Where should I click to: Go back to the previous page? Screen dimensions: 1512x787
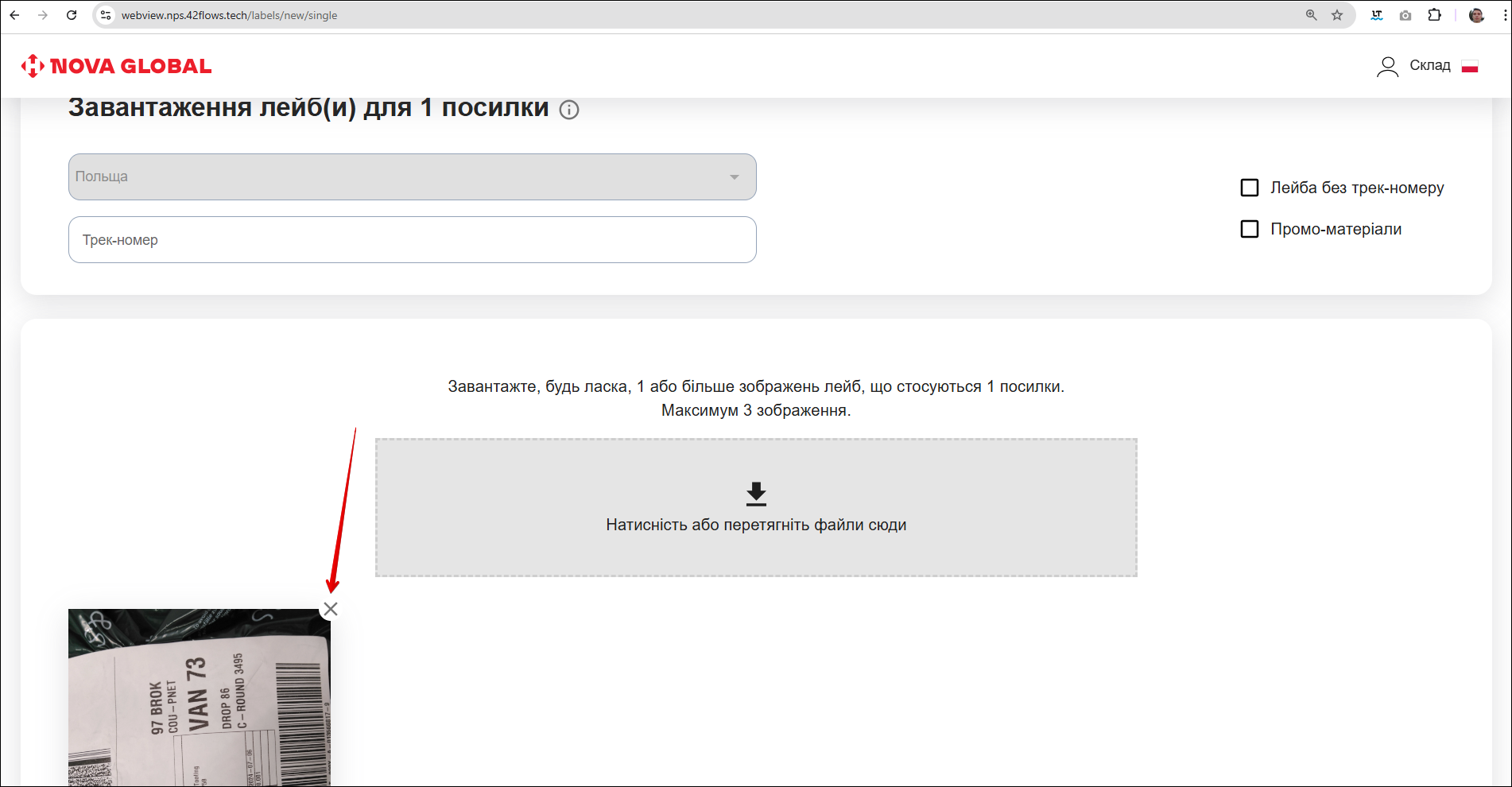point(14,15)
